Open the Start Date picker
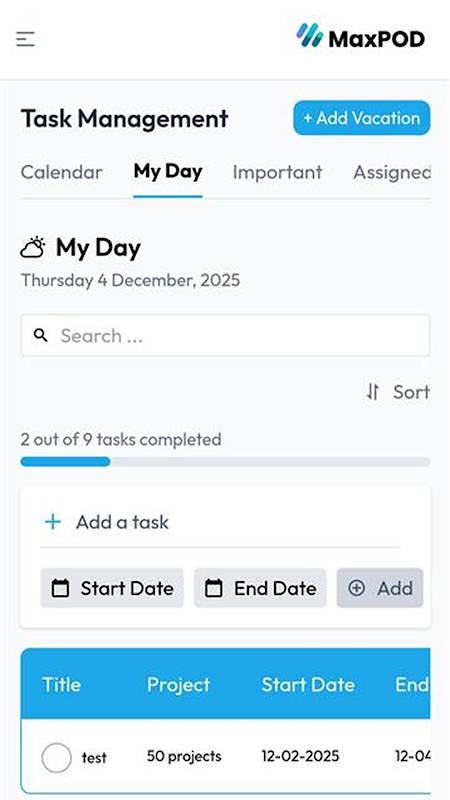This screenshot has width=450, height=800. pyautogui.click(x=112, y=588)
